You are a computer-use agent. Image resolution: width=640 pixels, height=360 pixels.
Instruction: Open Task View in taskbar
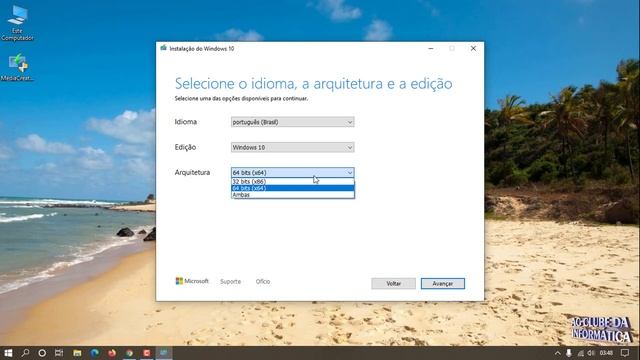[x=59, y=353]
